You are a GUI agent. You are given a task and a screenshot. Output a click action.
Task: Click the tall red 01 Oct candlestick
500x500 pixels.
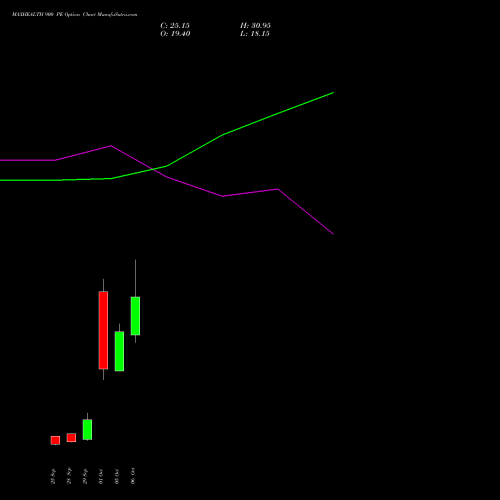click(103, 330)
